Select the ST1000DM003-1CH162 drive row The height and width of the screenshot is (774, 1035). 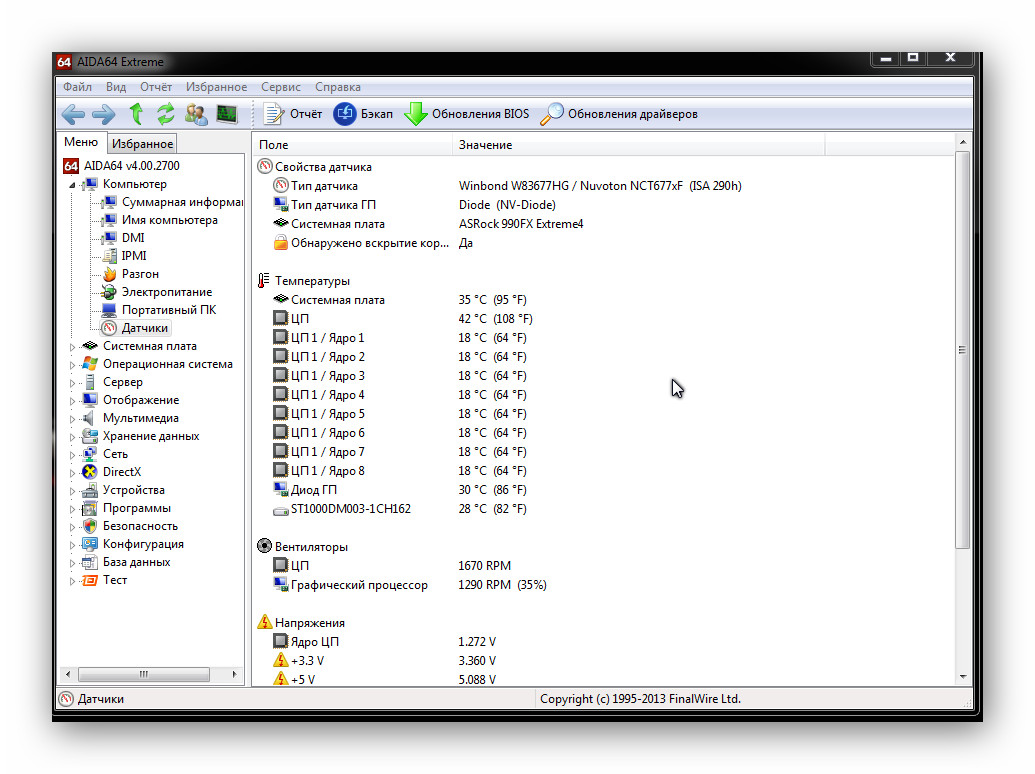click(399, 509)
